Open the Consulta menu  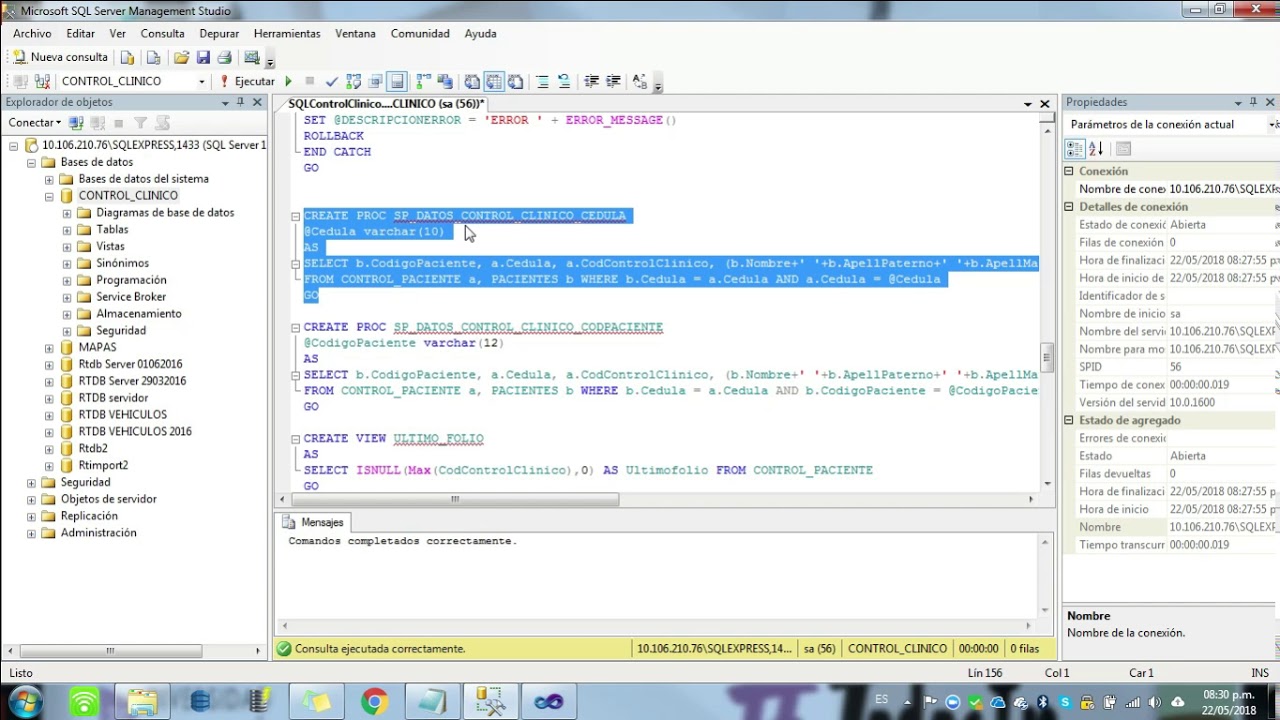pos(162,33)
